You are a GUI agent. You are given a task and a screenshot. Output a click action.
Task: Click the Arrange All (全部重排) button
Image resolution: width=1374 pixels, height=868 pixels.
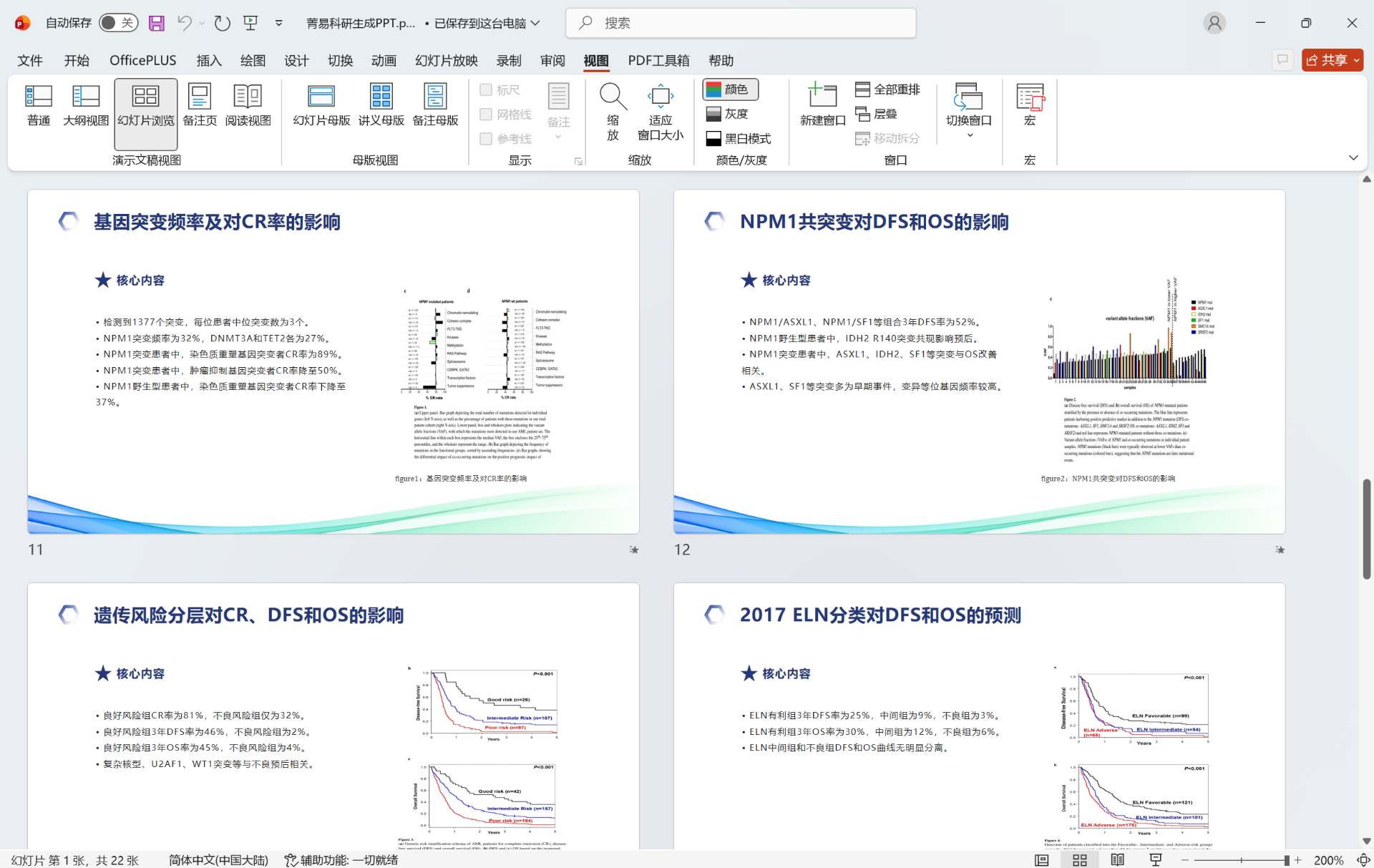pos(887,89)
